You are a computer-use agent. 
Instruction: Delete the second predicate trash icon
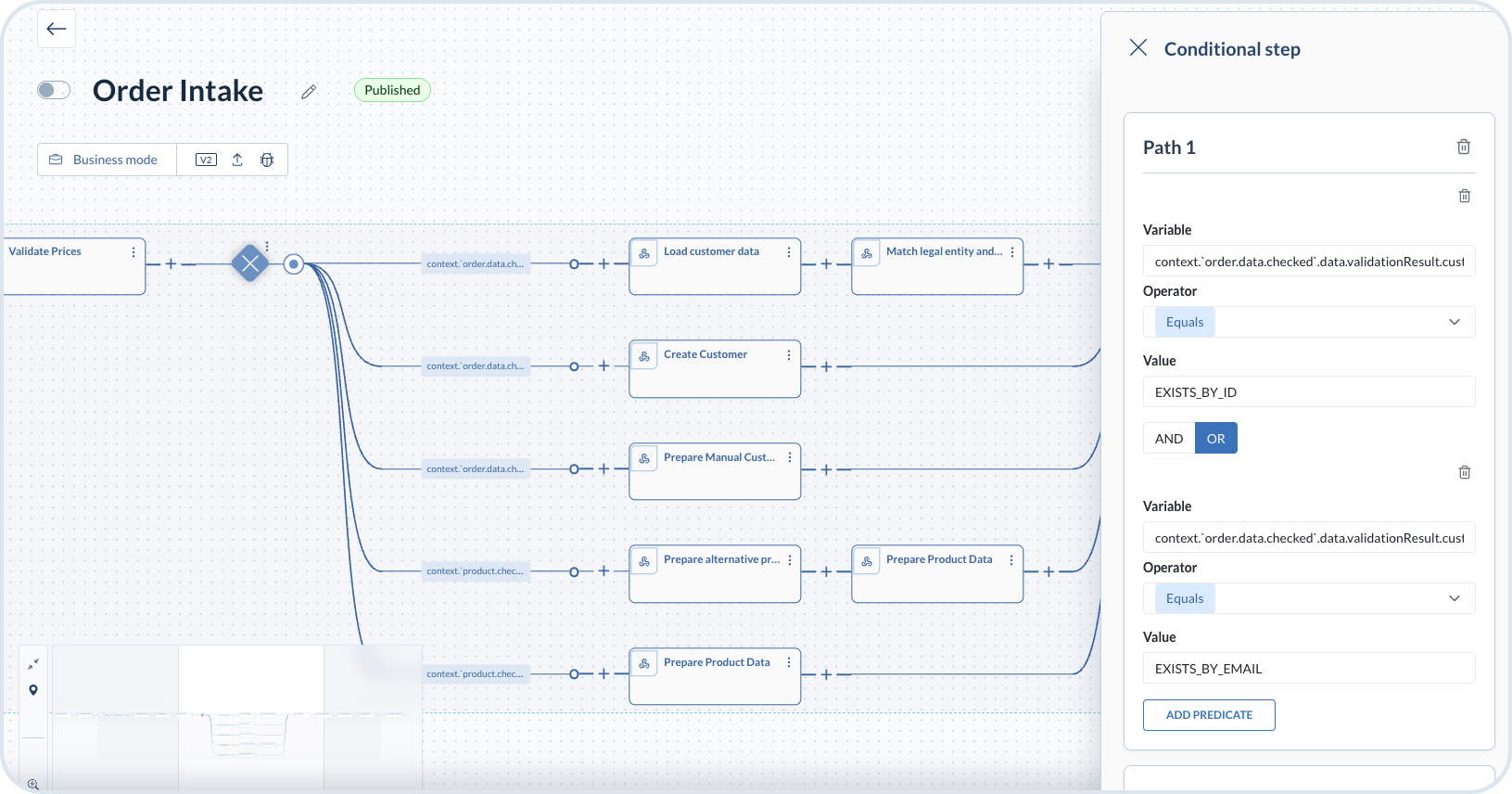click(1465, 472)
